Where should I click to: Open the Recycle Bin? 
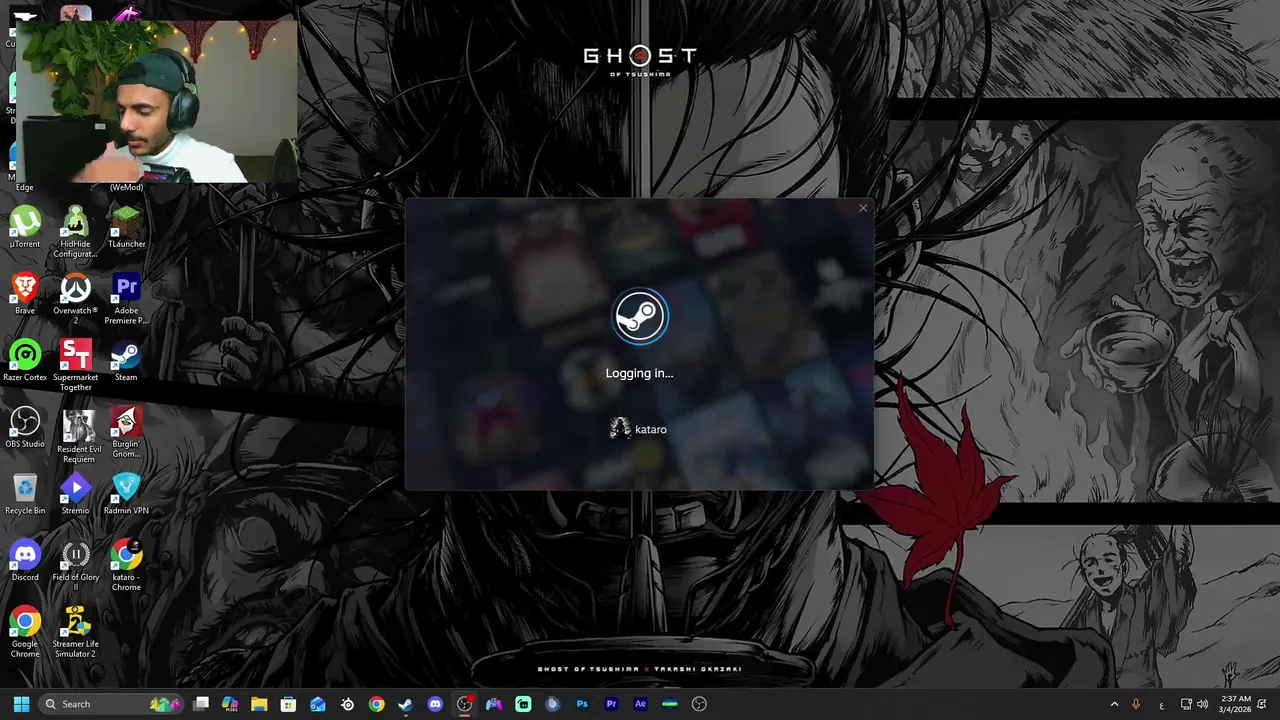25,494
